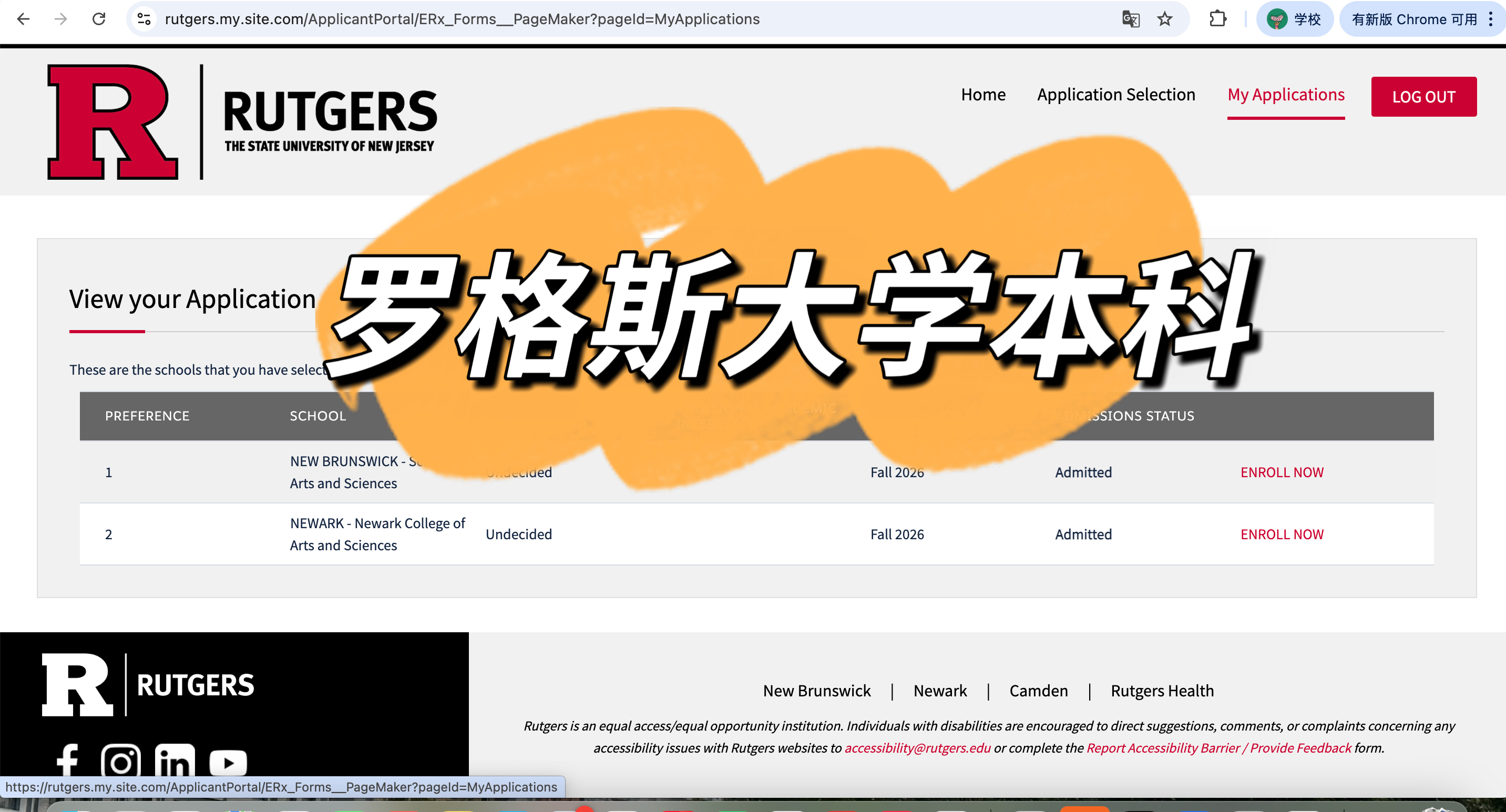Open the Rutgers Health footer link

(1162, 691)
